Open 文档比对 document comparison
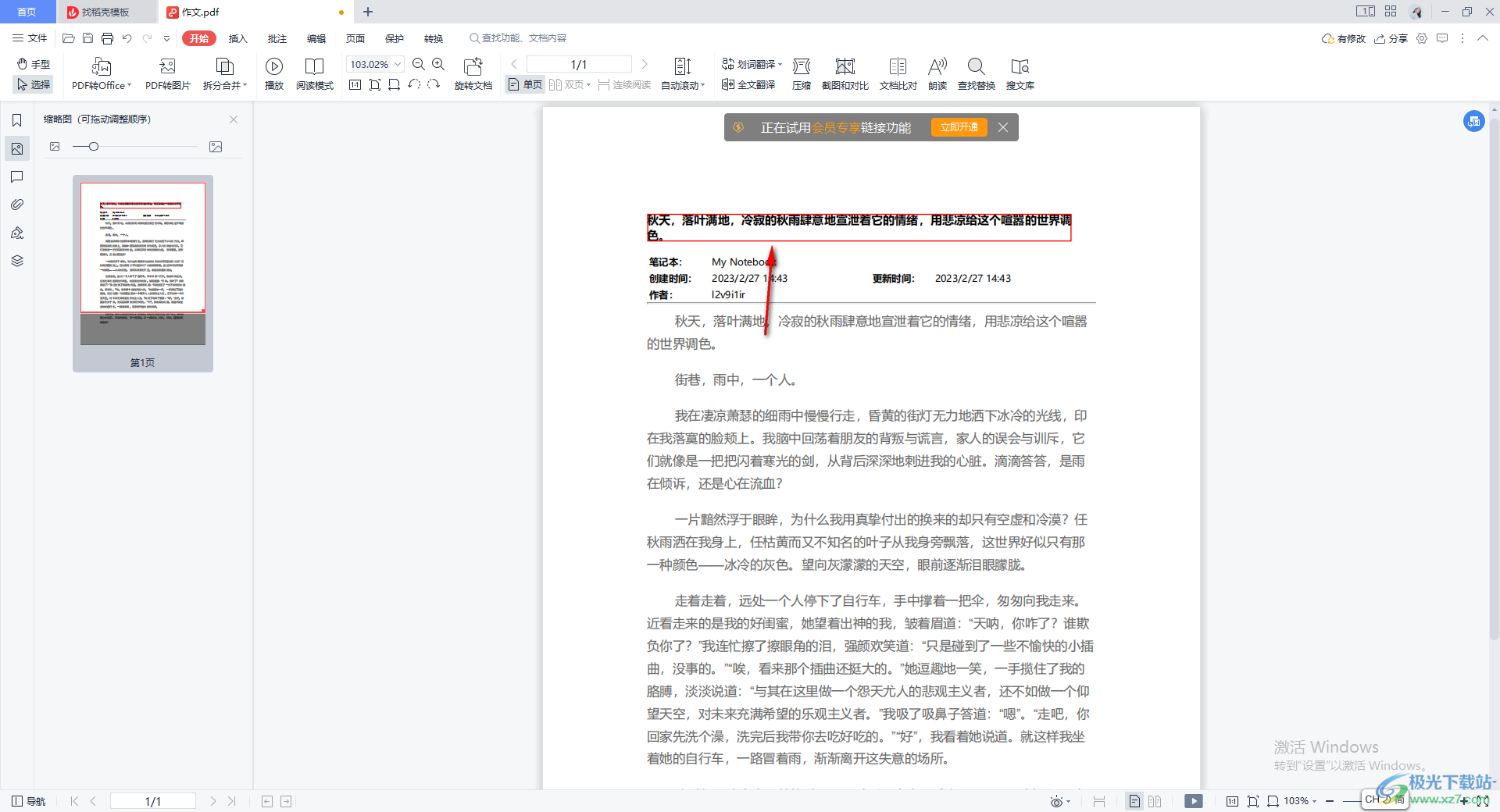 [x=898, y=74]
